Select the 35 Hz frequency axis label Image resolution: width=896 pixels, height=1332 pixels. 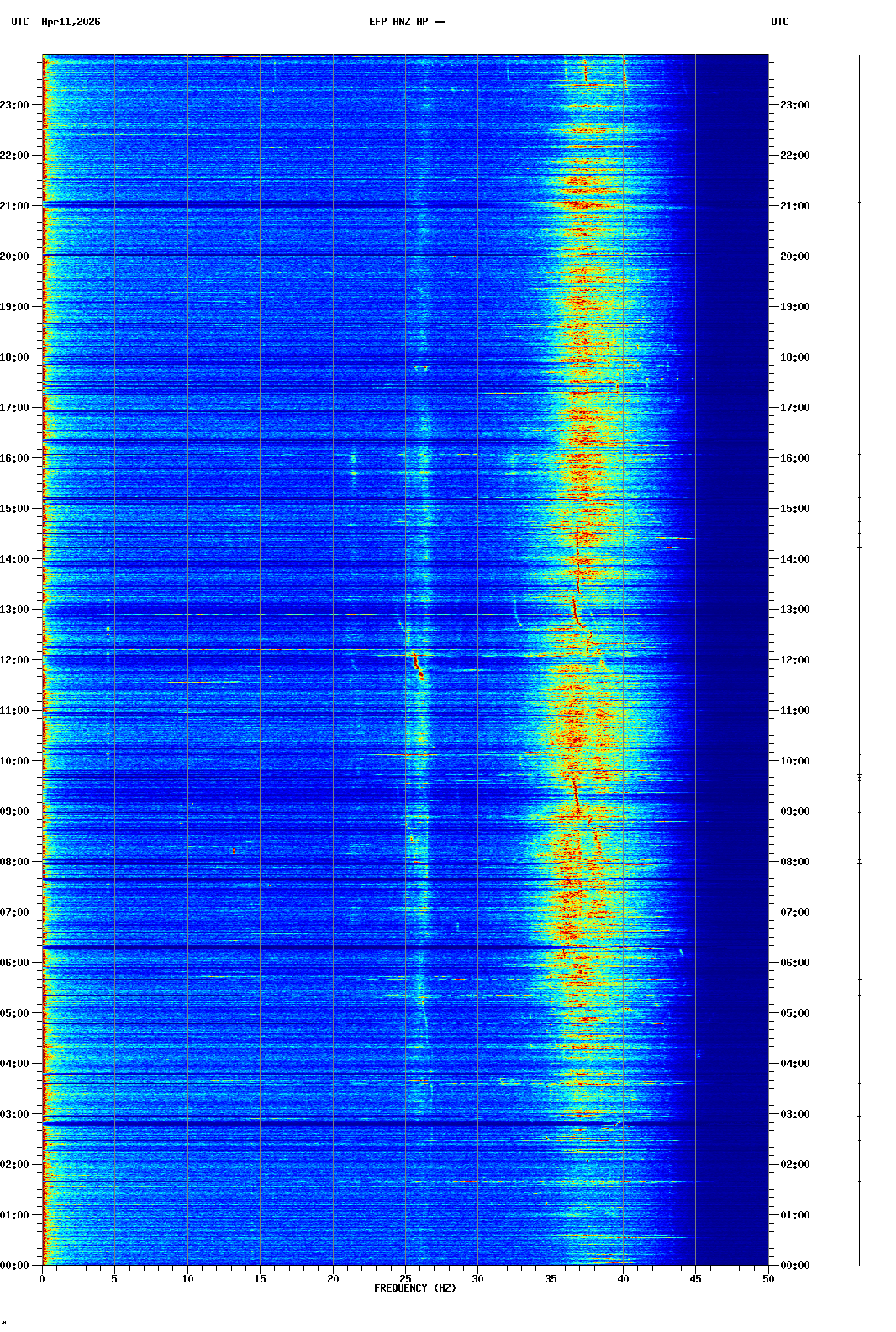tap(551, 1279)
